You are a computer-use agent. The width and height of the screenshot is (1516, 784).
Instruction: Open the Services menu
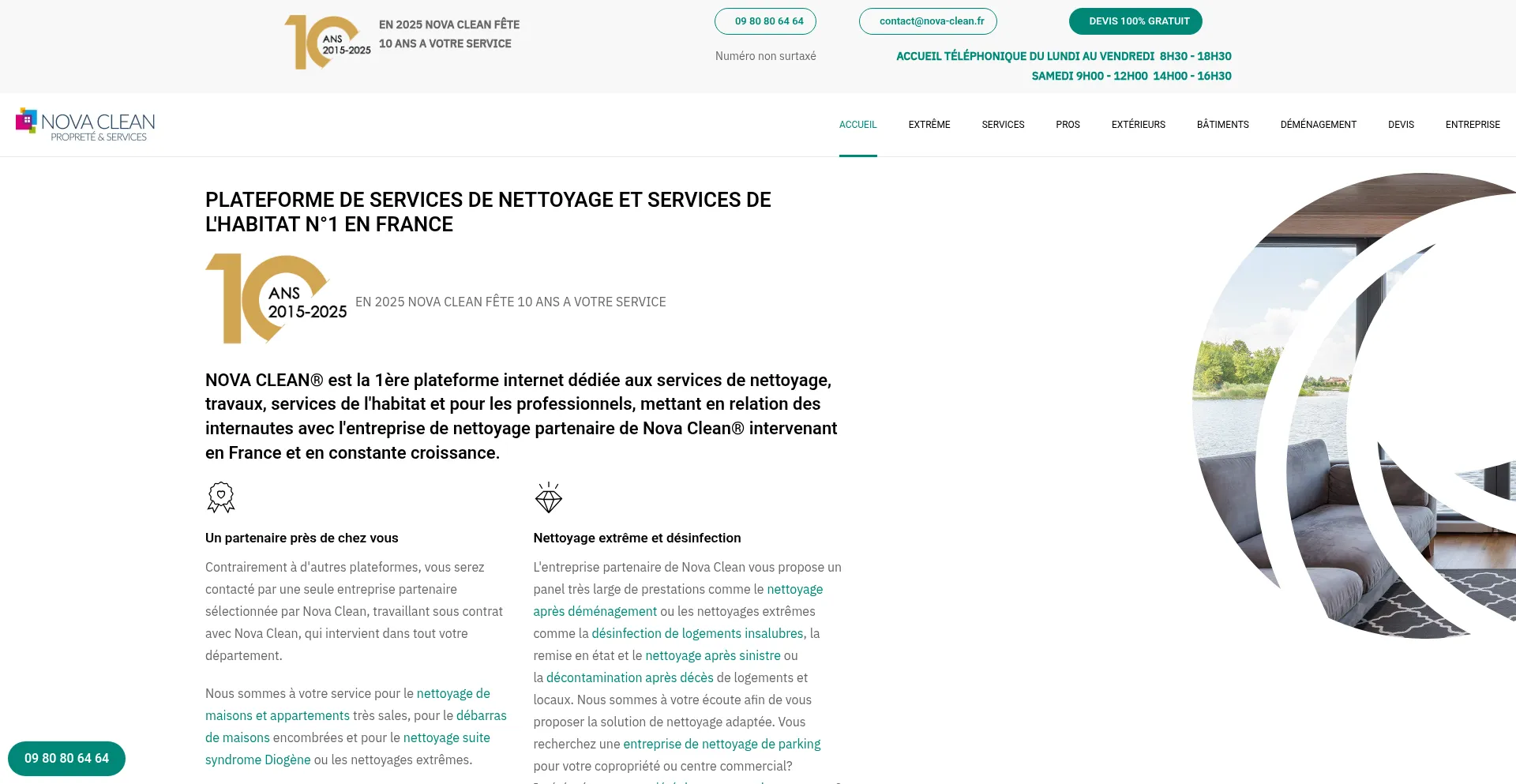[x=1003, y=125]
